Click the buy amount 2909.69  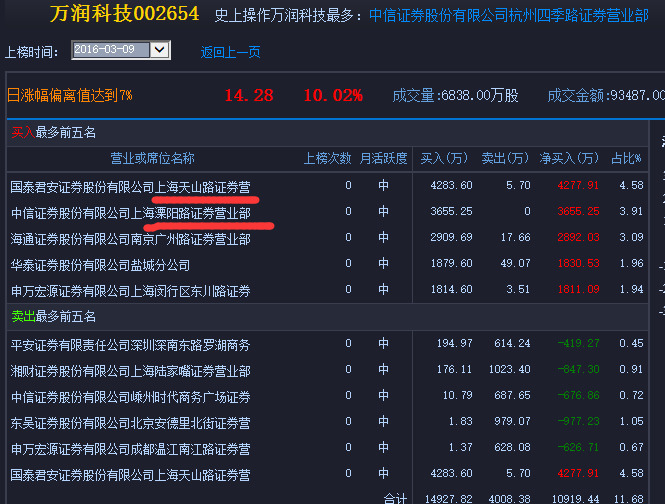(451, 237)
